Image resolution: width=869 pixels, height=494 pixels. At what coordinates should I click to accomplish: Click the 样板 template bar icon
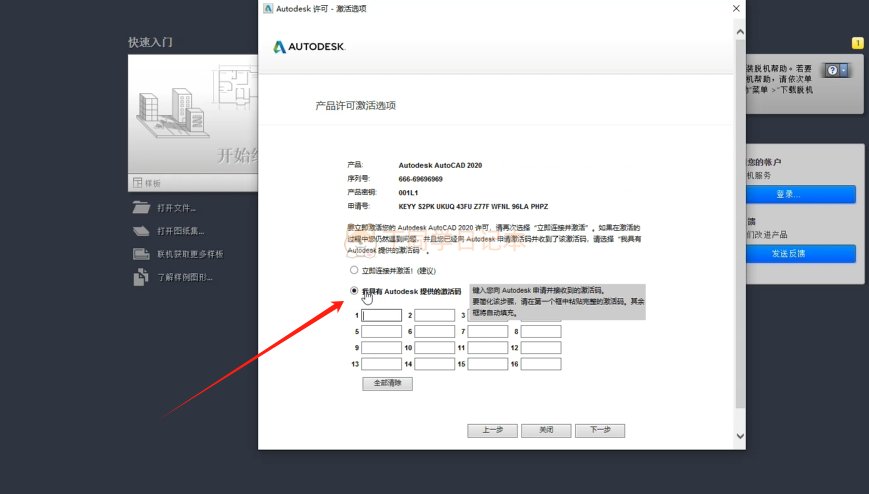coord(137,182)
